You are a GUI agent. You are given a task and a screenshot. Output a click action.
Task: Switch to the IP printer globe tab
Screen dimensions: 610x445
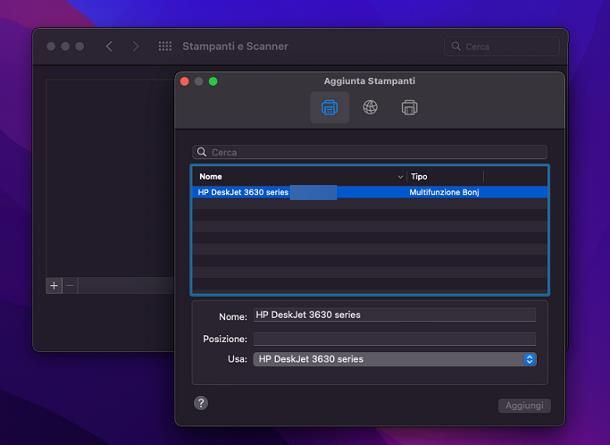tap(370, 107)
